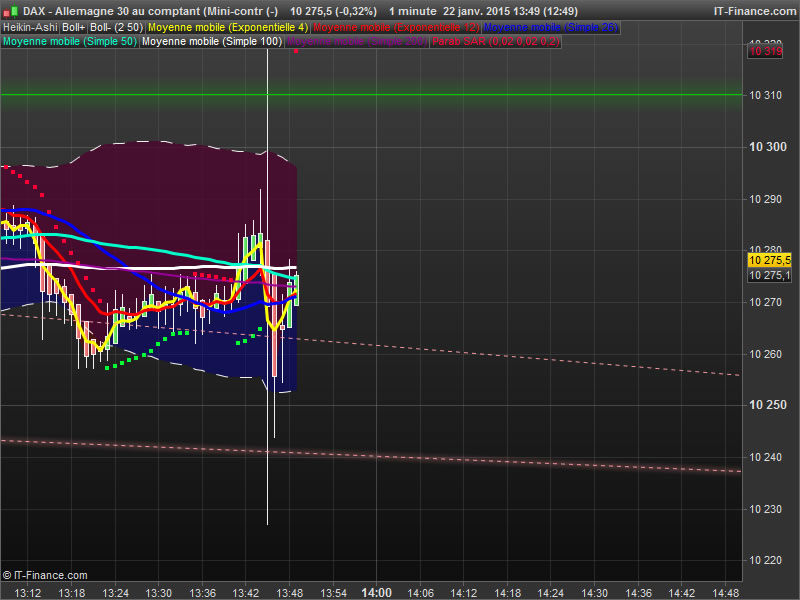
Task: Click the IT-Finance.com link in the top corner
Action: point(755,11)
